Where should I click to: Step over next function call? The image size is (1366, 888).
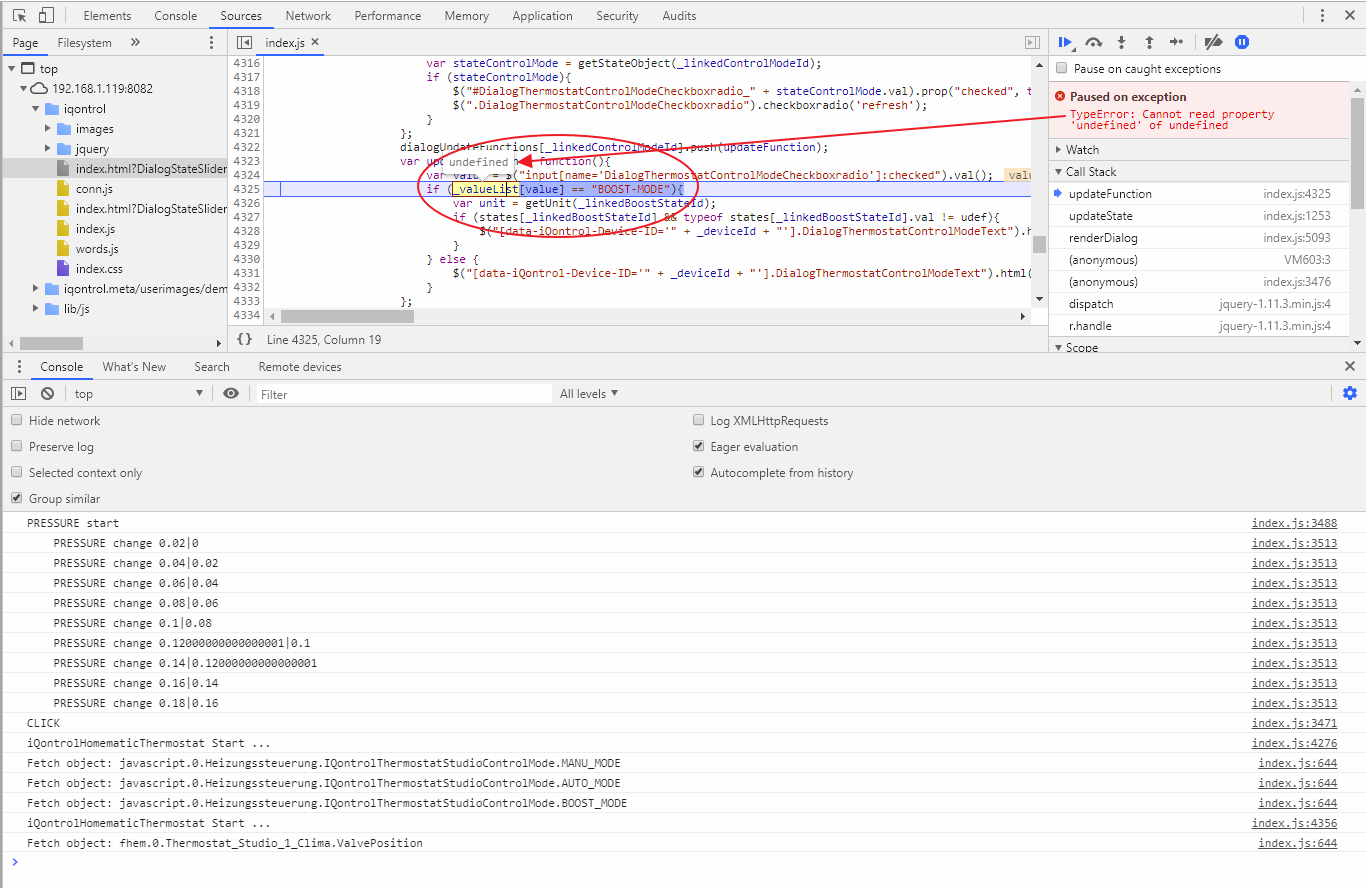point(1094,42)
